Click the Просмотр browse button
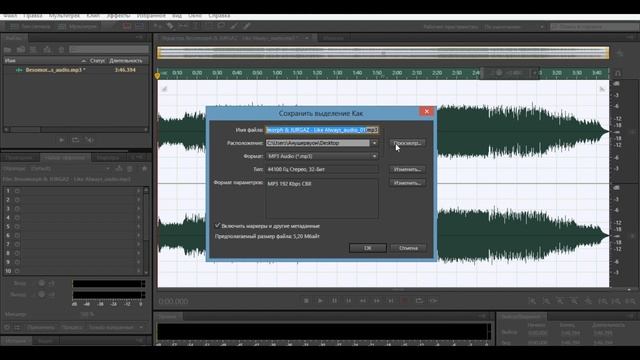 [407, 143]
